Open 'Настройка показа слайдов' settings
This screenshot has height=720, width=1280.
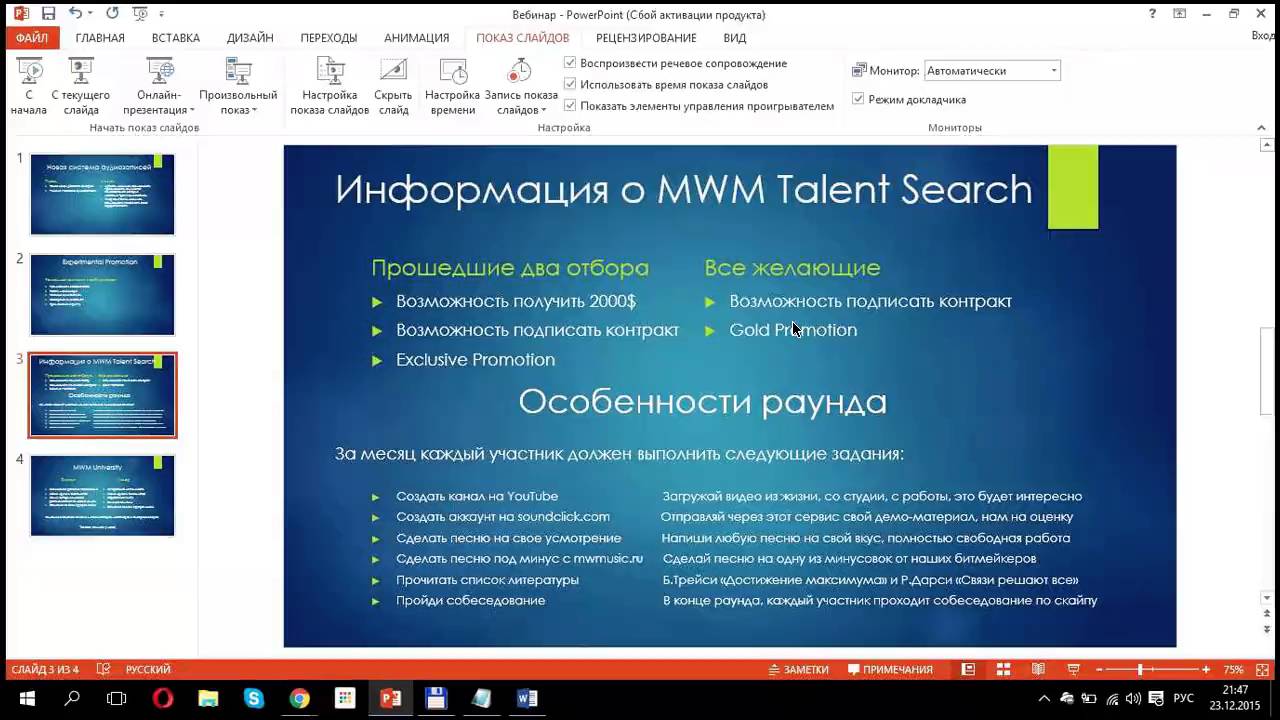(x=330, y=86)
